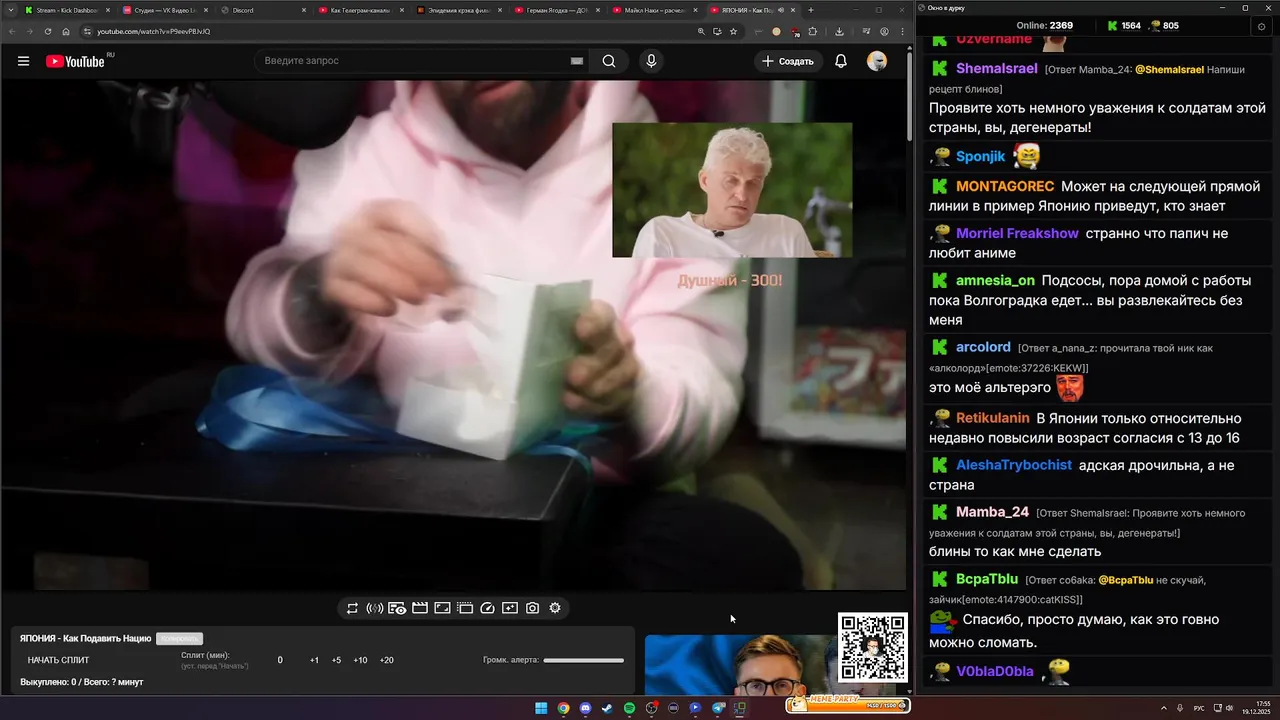Open a new browser tab
The image size is (1280, 720).
coord(811,10)
